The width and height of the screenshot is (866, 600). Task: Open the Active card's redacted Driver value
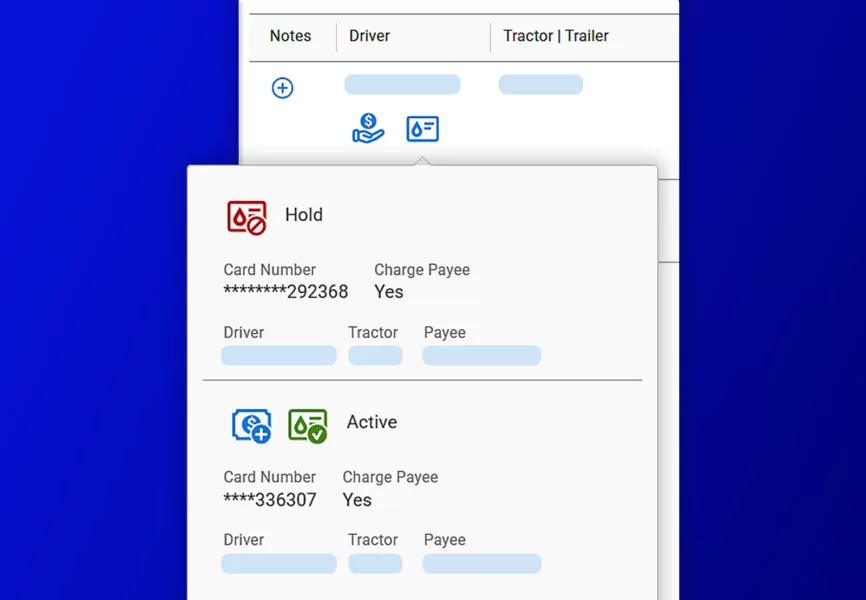point(279,564)
